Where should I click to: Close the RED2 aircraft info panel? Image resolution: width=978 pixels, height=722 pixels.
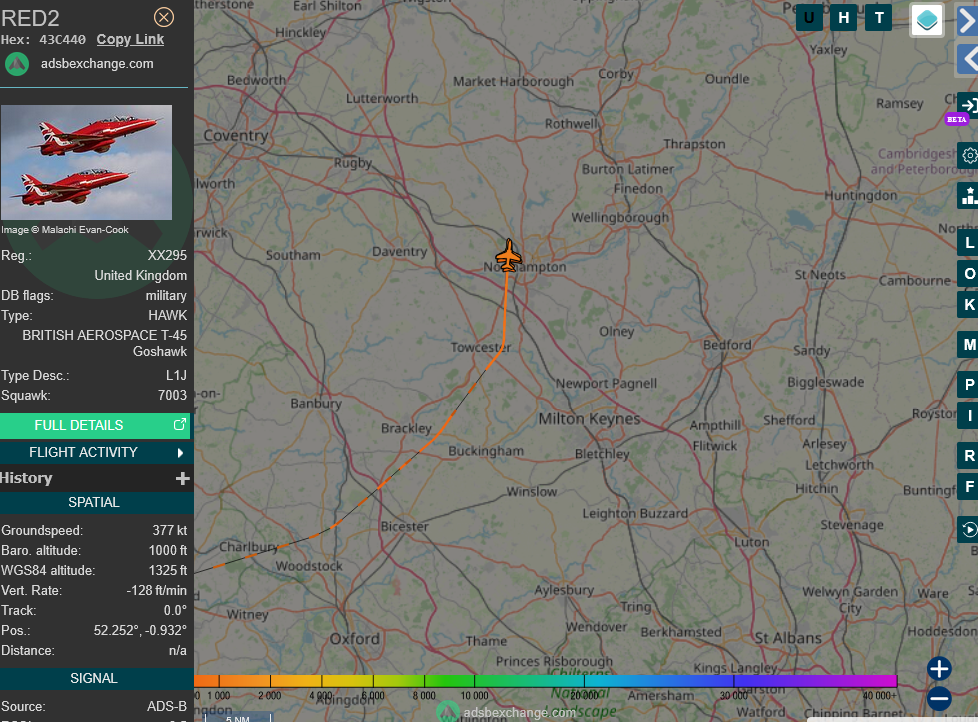(164, 17)
